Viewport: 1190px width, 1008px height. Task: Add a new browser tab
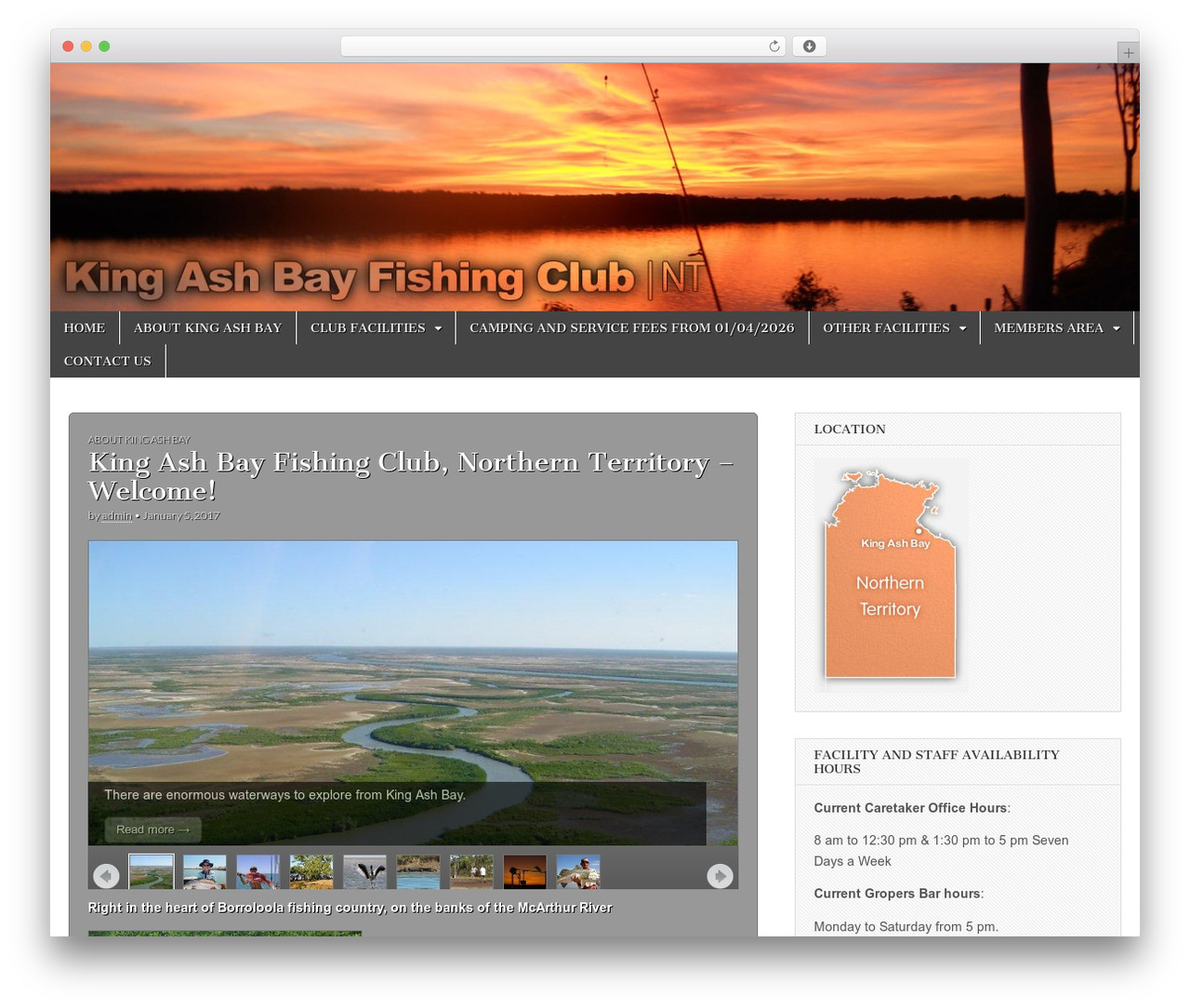point(1128,53)
